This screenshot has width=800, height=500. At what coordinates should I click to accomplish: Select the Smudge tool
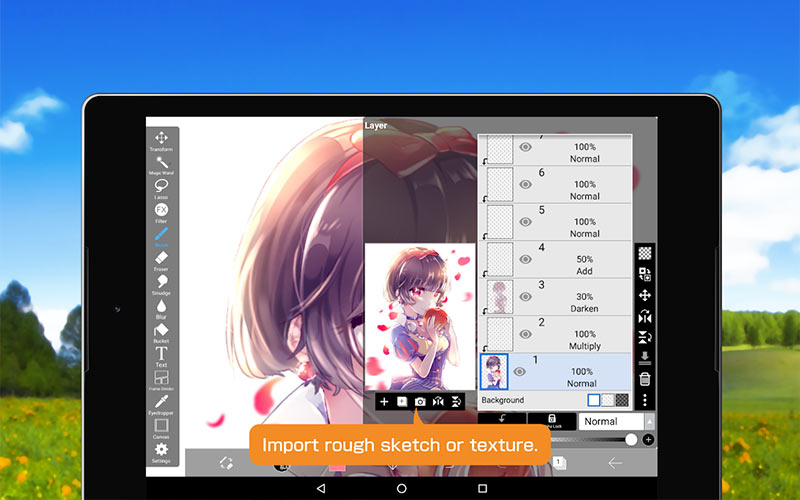click(x=161, y=284)
